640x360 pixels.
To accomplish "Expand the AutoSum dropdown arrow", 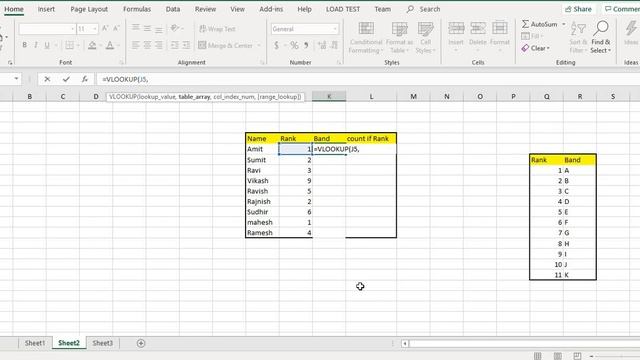I will point(564,24).
